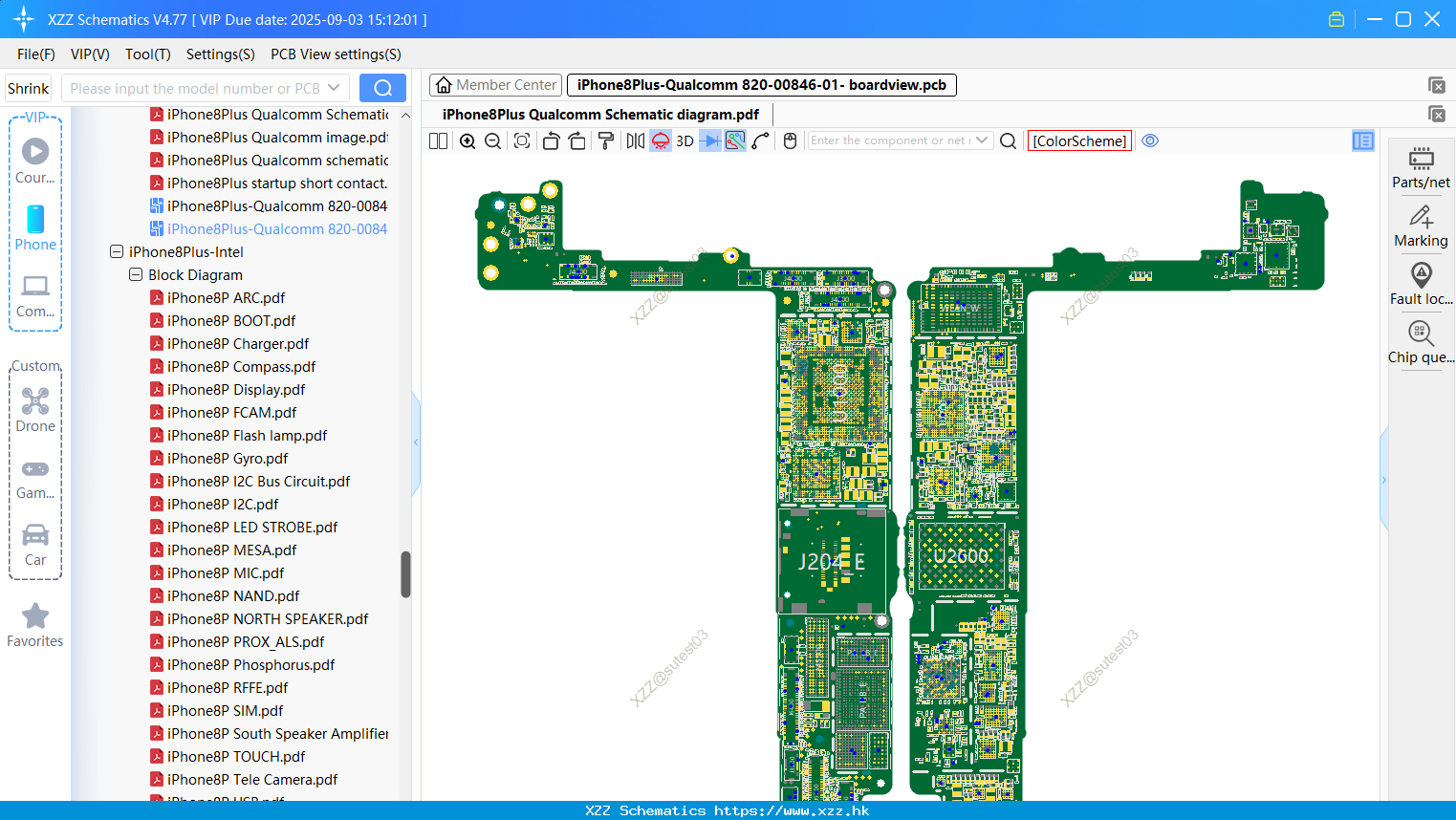The height and width of the screenshot is (820, 1456).
Task: Open the Tool(T) menu
Action: (148, 54)
